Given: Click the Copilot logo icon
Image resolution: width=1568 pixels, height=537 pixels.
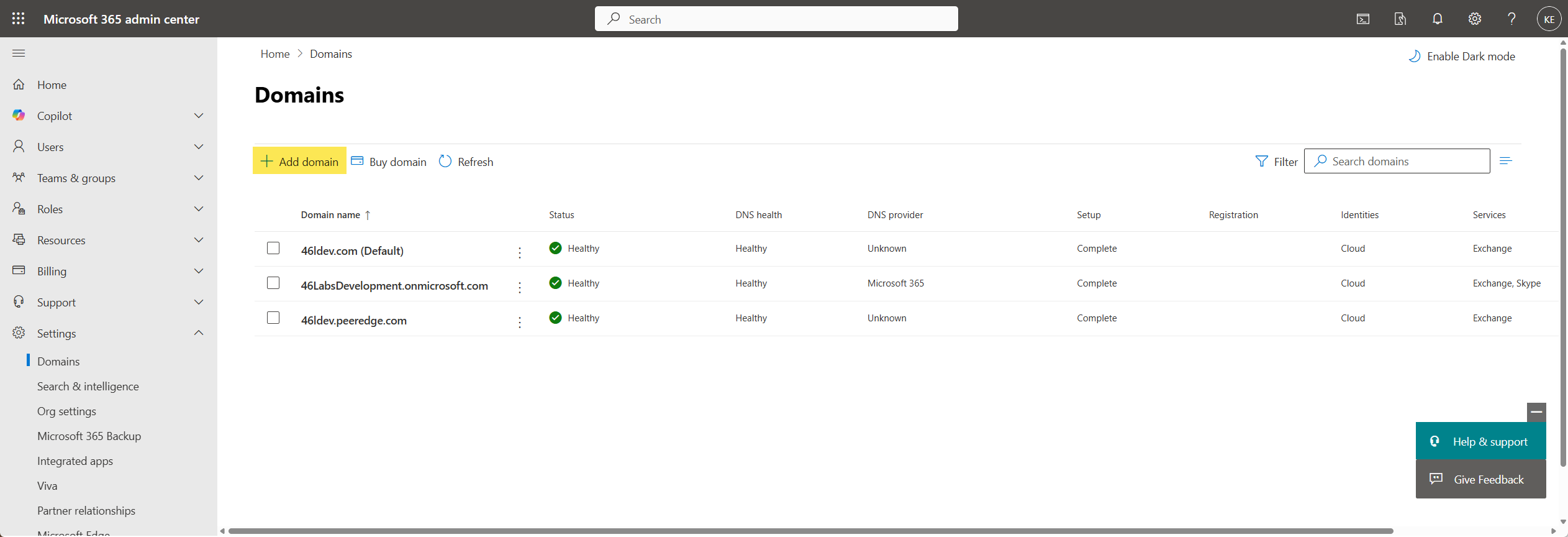Looking at the screenshot, I should point(19,116).
